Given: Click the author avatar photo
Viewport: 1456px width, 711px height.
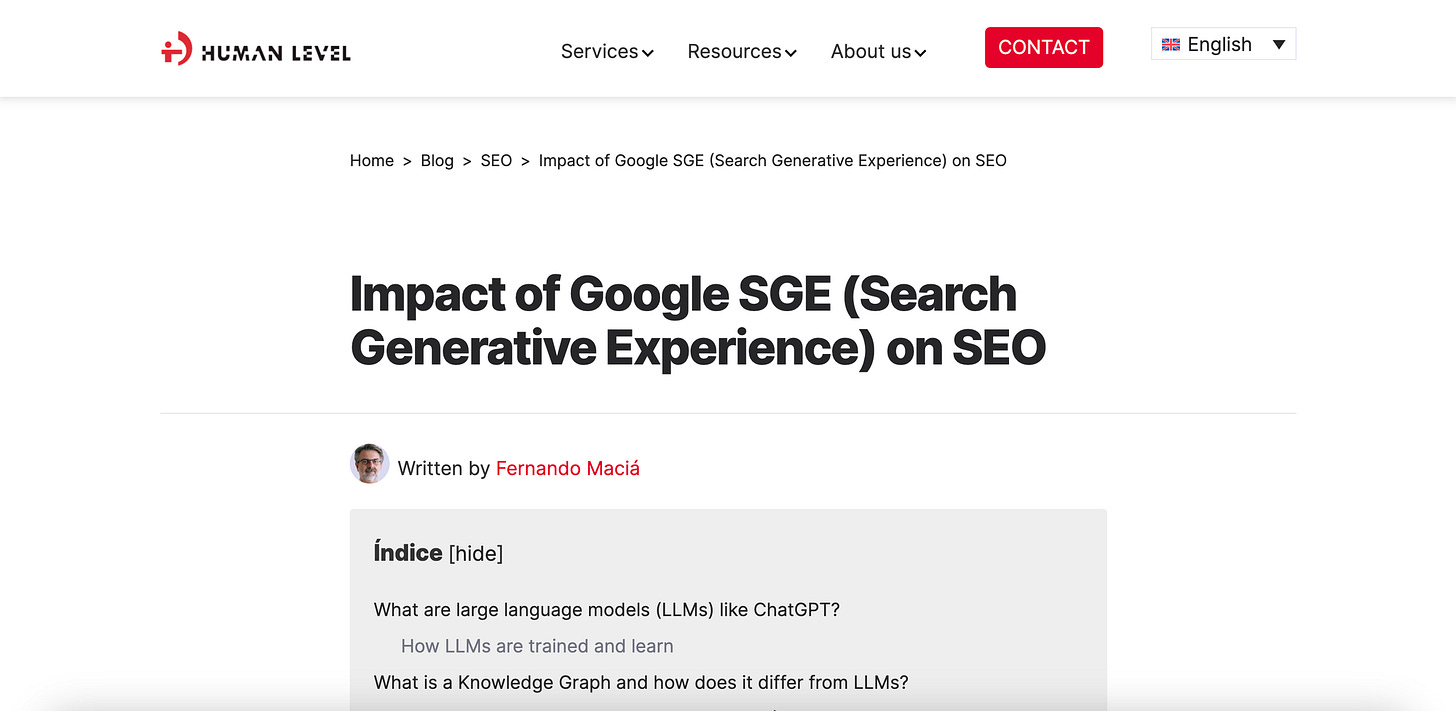Looking at the screenshot, I should [x=369, y=464].
